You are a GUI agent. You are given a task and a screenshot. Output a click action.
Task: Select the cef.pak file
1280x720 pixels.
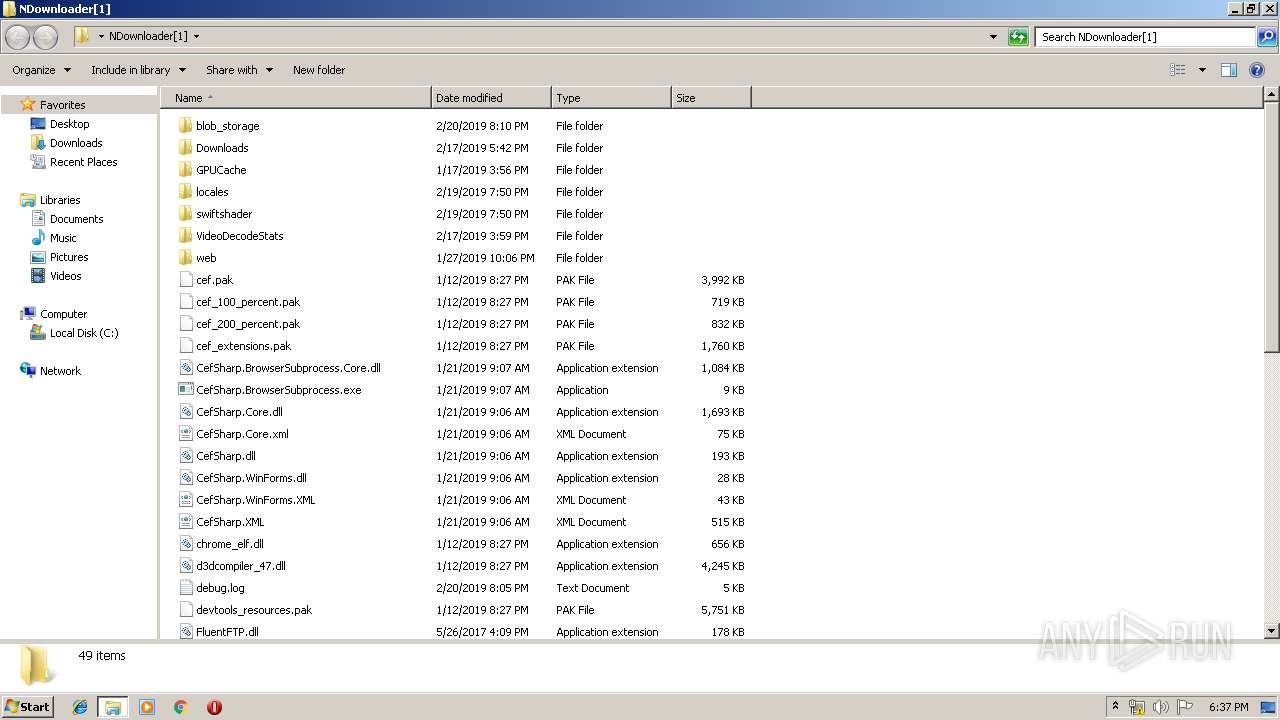pyautogui.click(x=214, y=280)
